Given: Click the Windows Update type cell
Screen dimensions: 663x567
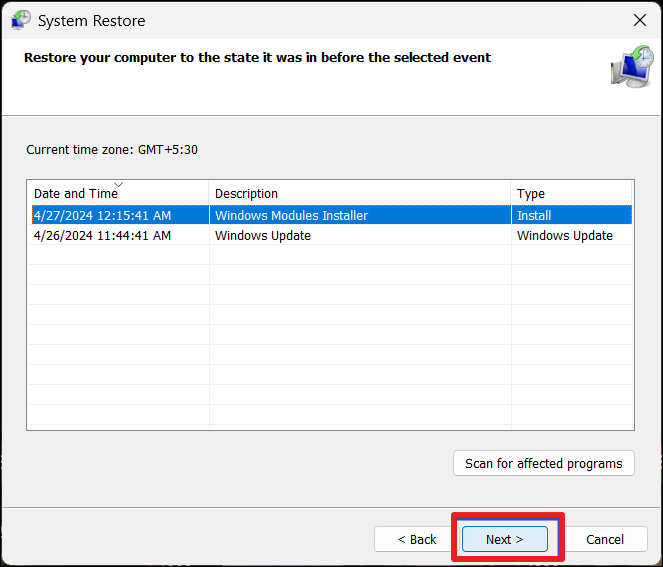Looking at the screenshot, I should coord(565,236).
